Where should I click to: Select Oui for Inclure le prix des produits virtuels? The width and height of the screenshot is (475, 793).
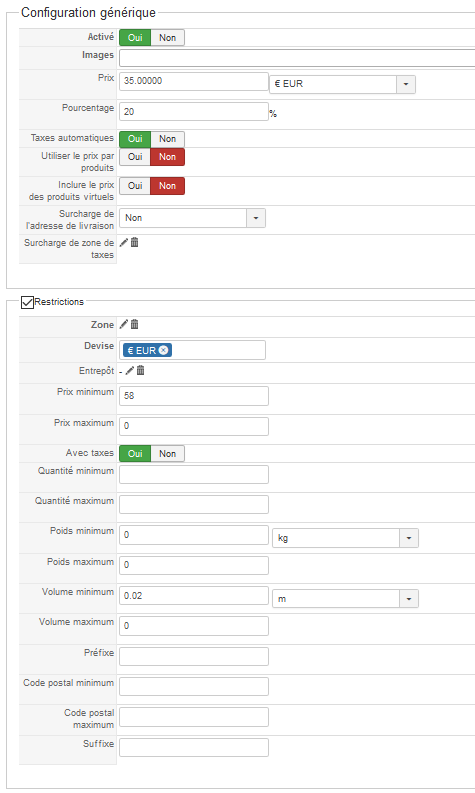pyautogui.click(x=135, y=186)
